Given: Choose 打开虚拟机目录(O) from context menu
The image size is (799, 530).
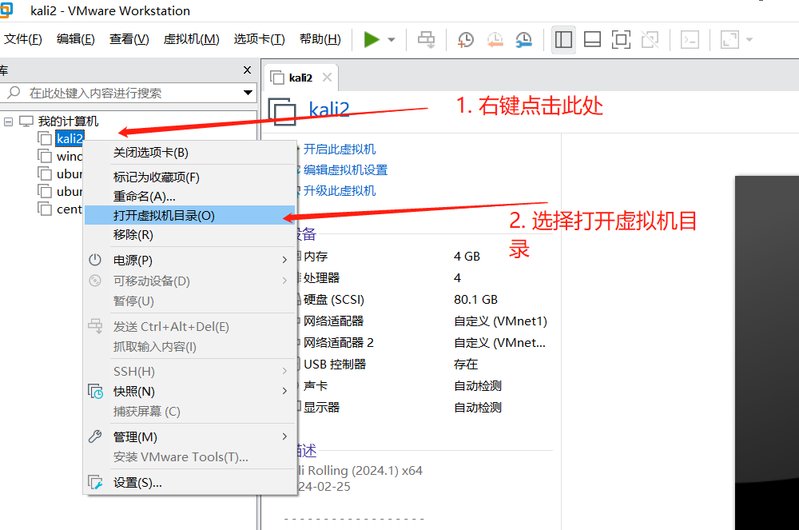Looking at the screenshot, I should 190,216.
